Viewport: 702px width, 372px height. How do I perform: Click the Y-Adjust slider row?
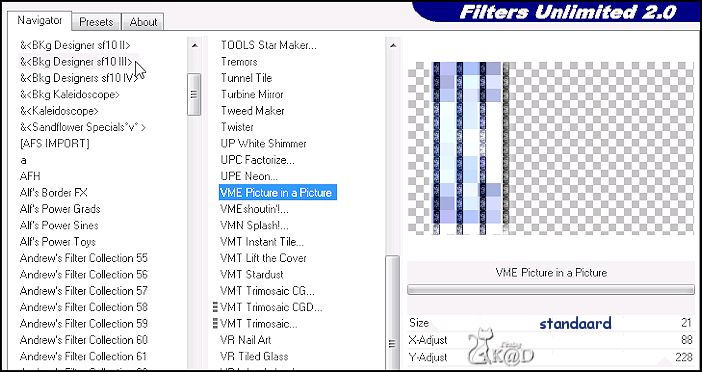(x=551, y=357)
